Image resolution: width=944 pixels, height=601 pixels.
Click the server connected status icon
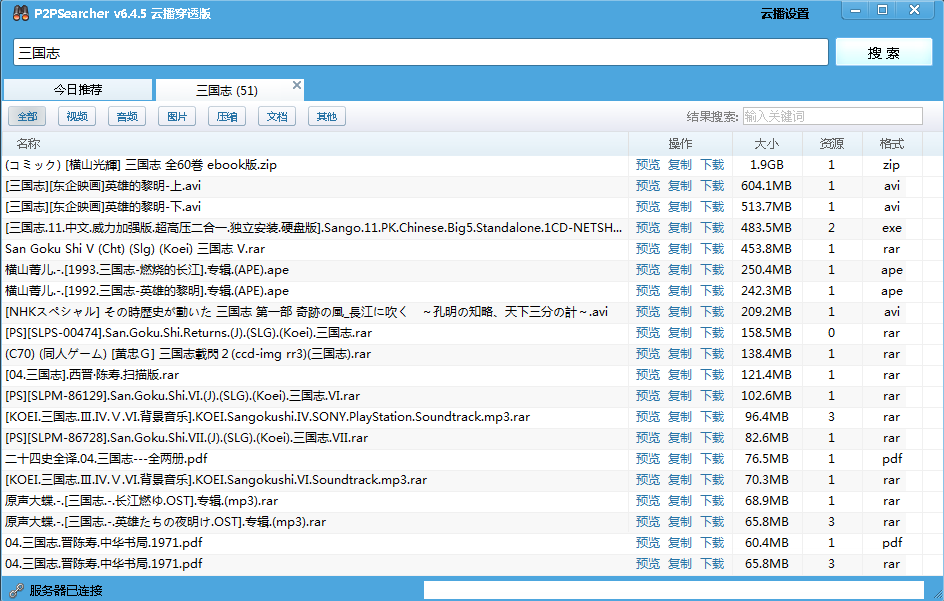pos(15,590)
